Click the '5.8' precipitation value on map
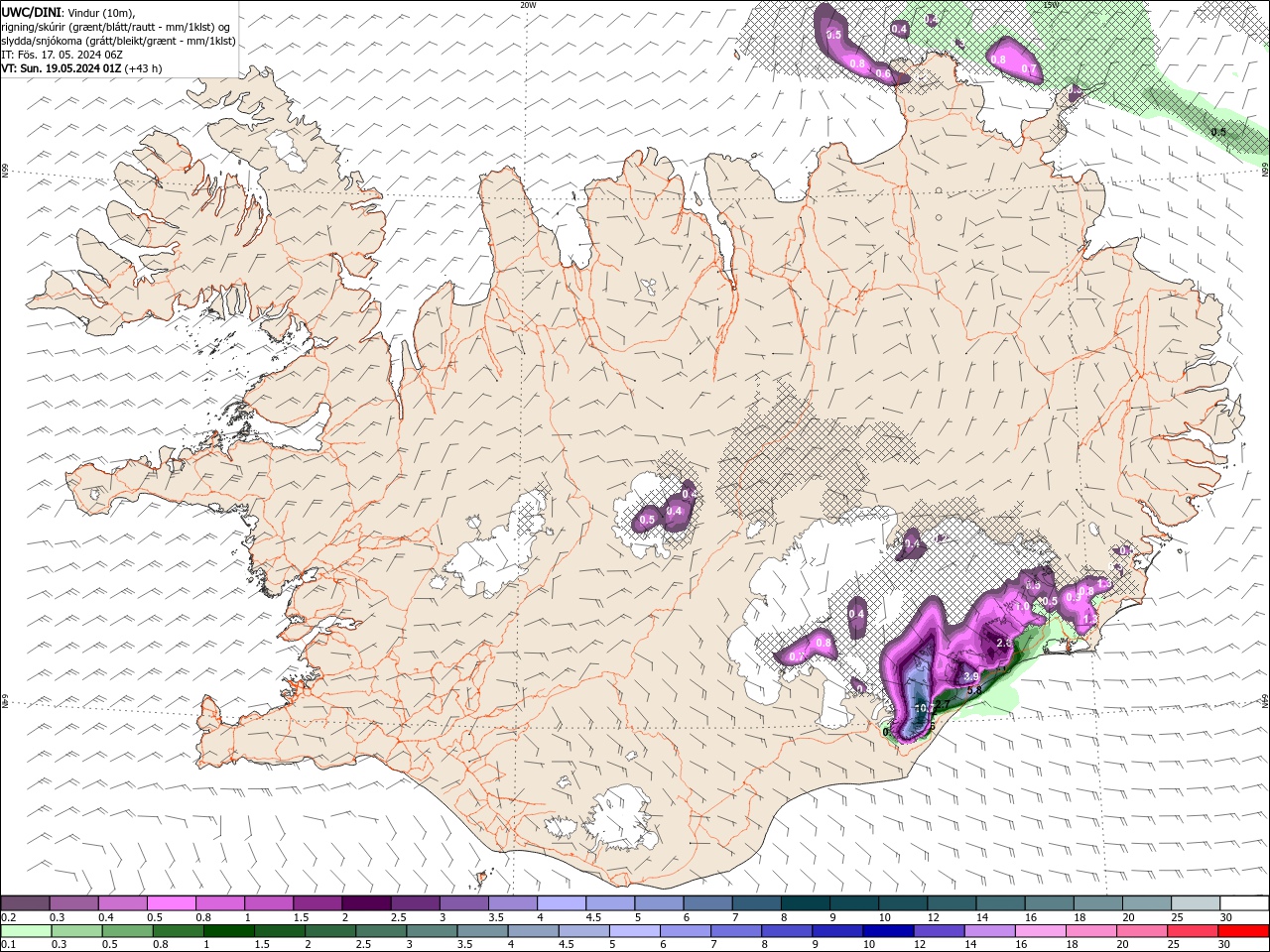1270x952 pixels. click(973, 691)
